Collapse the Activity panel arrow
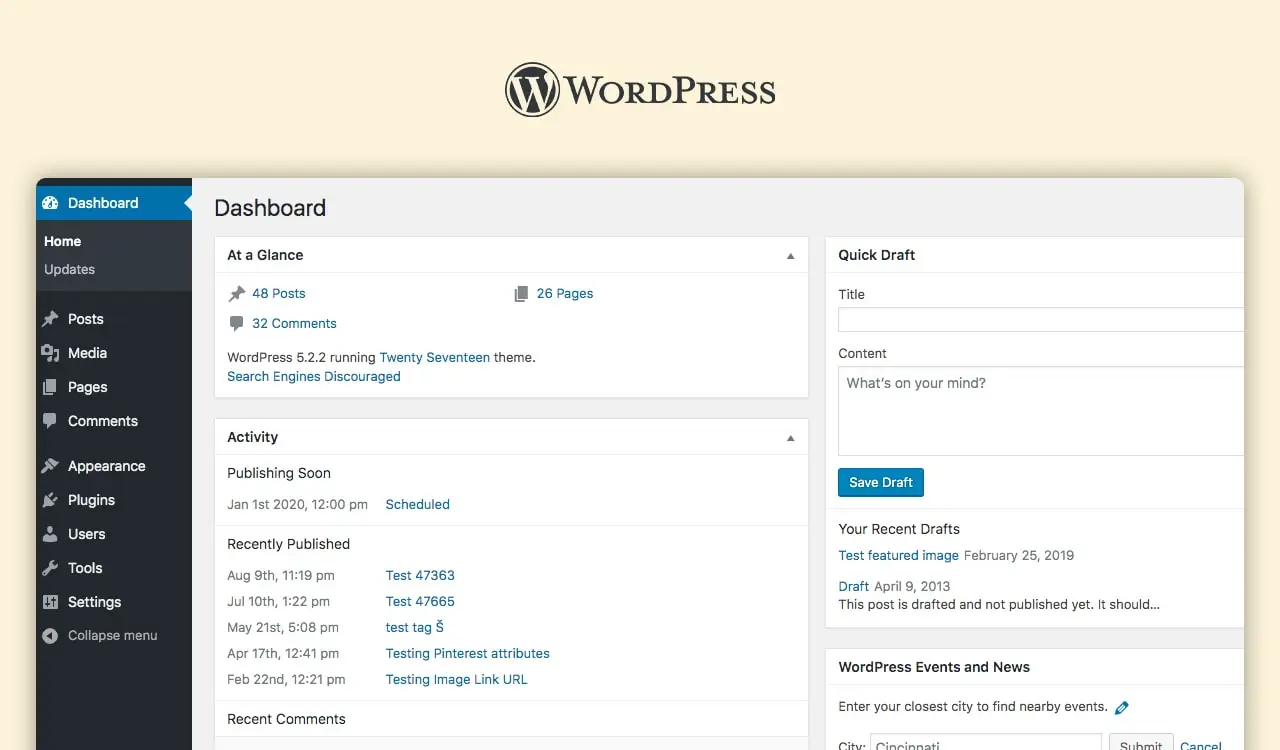1280x750 pixels. 790,438
